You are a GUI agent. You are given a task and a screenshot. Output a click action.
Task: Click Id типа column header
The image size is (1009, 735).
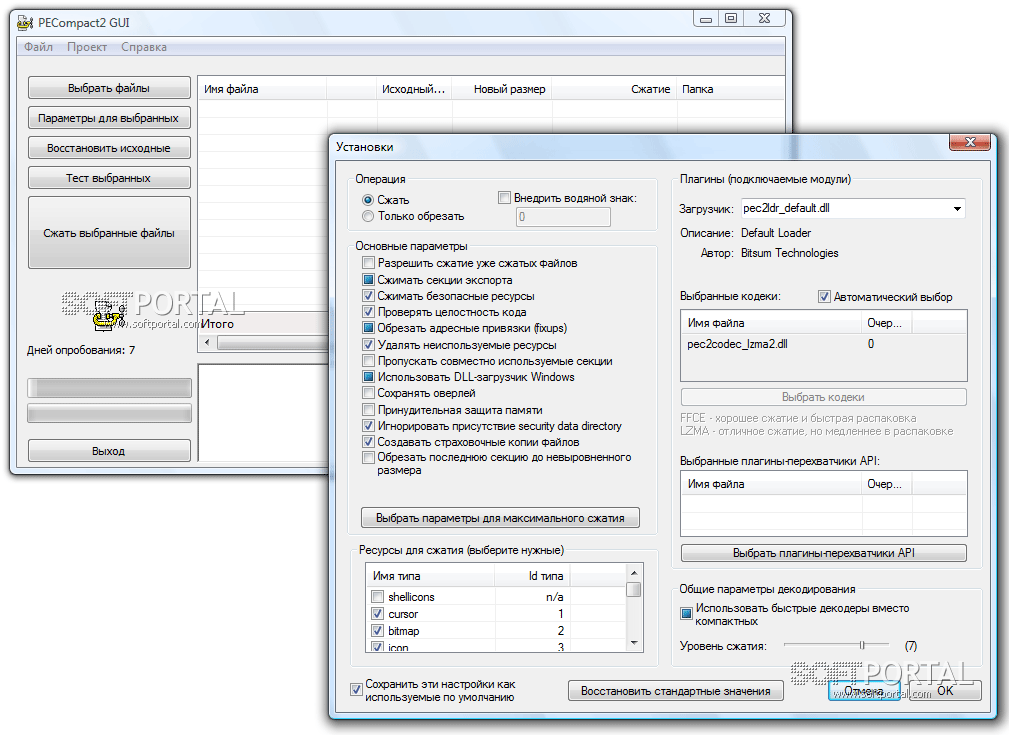tap(532, 575)
